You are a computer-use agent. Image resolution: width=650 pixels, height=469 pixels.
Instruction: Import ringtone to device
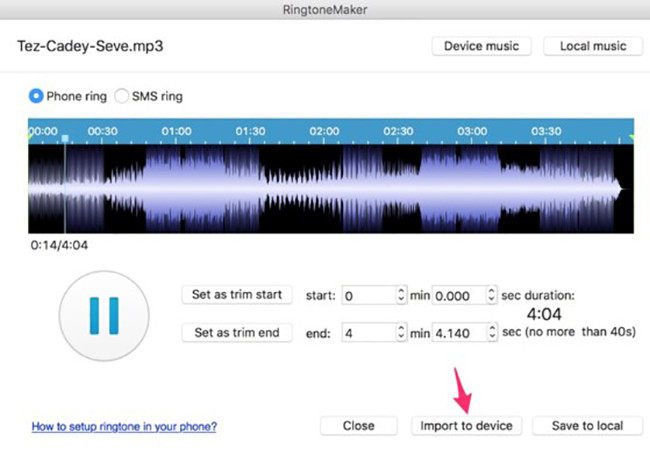click(x=466, y=425)
